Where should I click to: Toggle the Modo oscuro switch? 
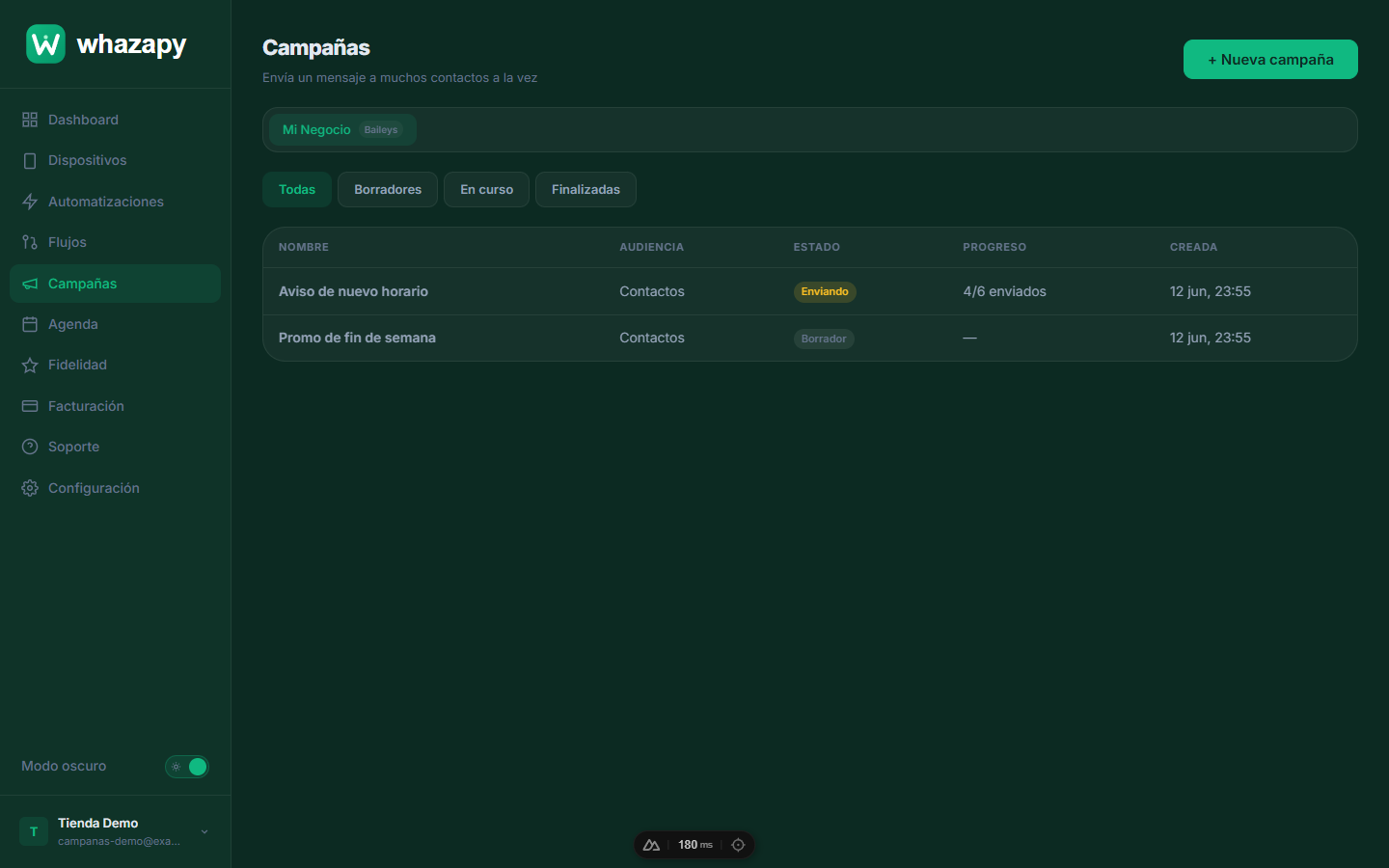(187, 767)
